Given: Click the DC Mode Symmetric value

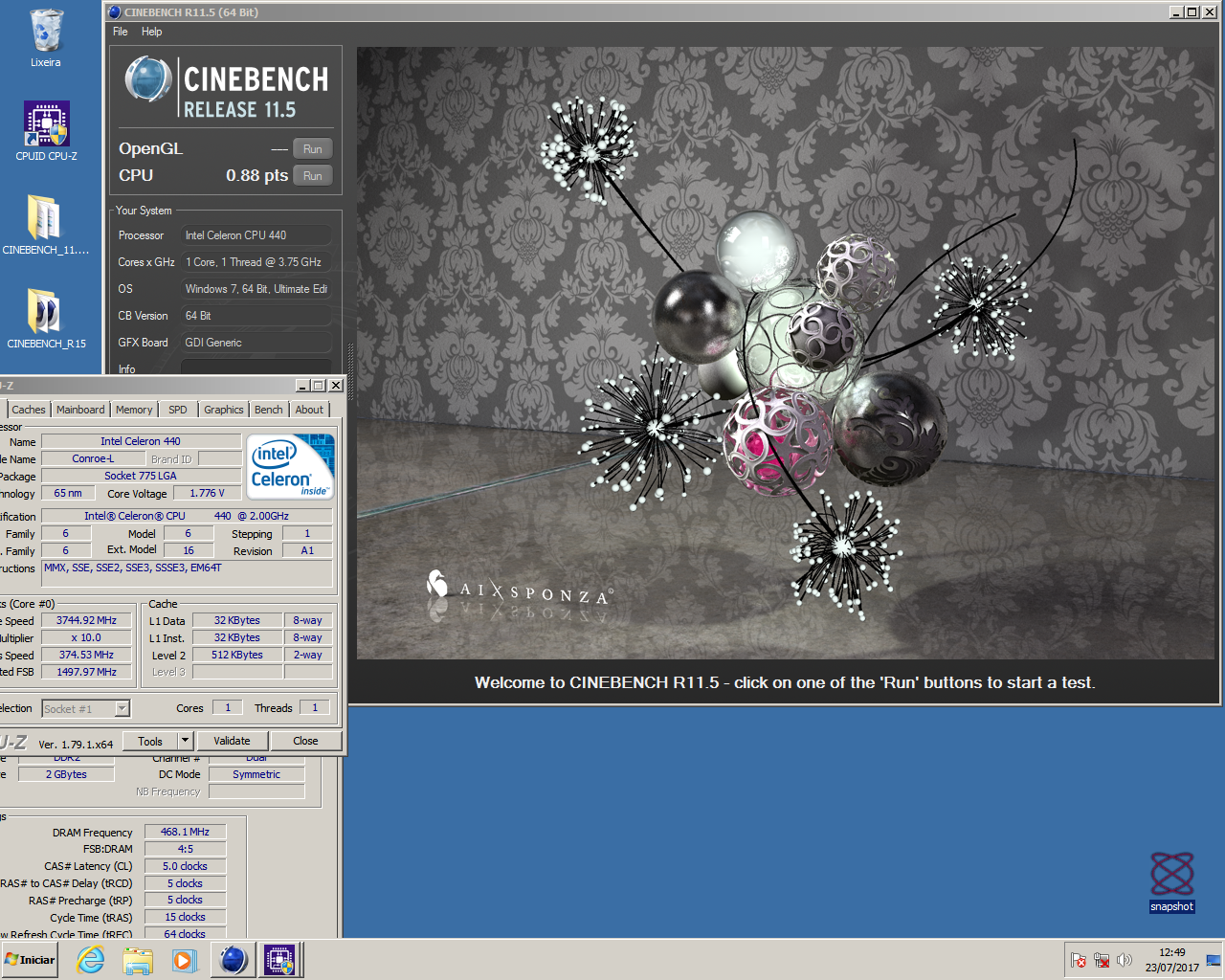Looking at the screenshot, I should coord(256,774).
